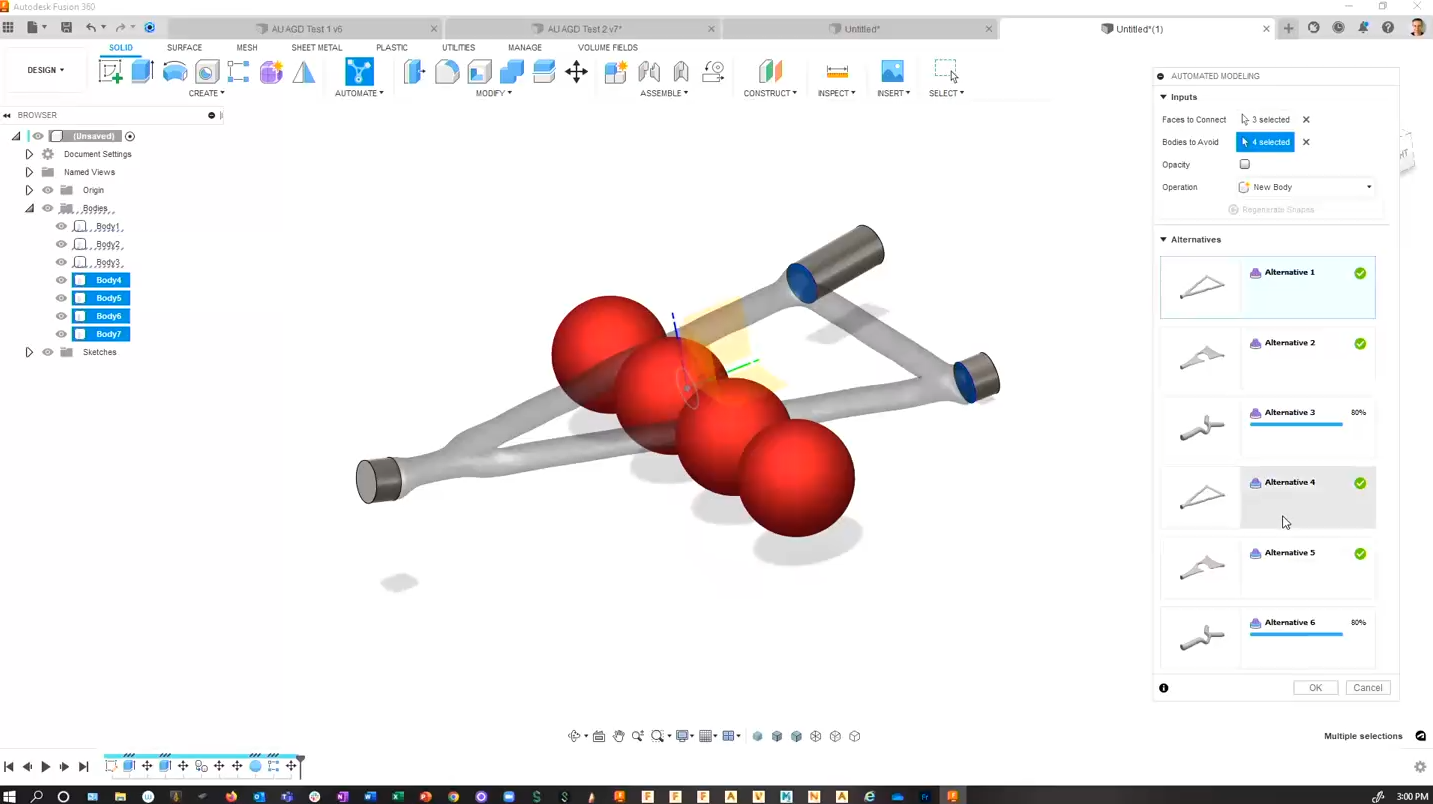Image resolution: width=1433 pixels, height=804 pixels.
Task: Hide Body4 using its eye icon
Action: 61,280
